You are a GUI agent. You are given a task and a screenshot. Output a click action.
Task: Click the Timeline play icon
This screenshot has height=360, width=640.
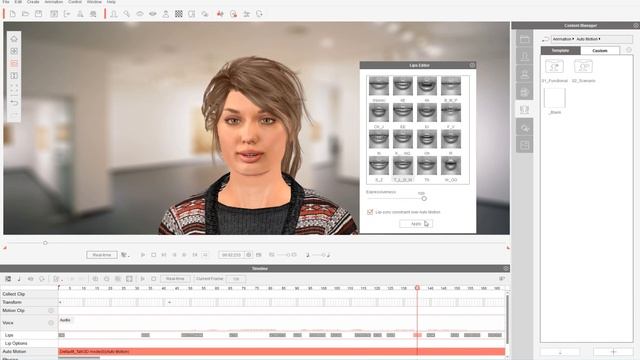tap(142, 279)
